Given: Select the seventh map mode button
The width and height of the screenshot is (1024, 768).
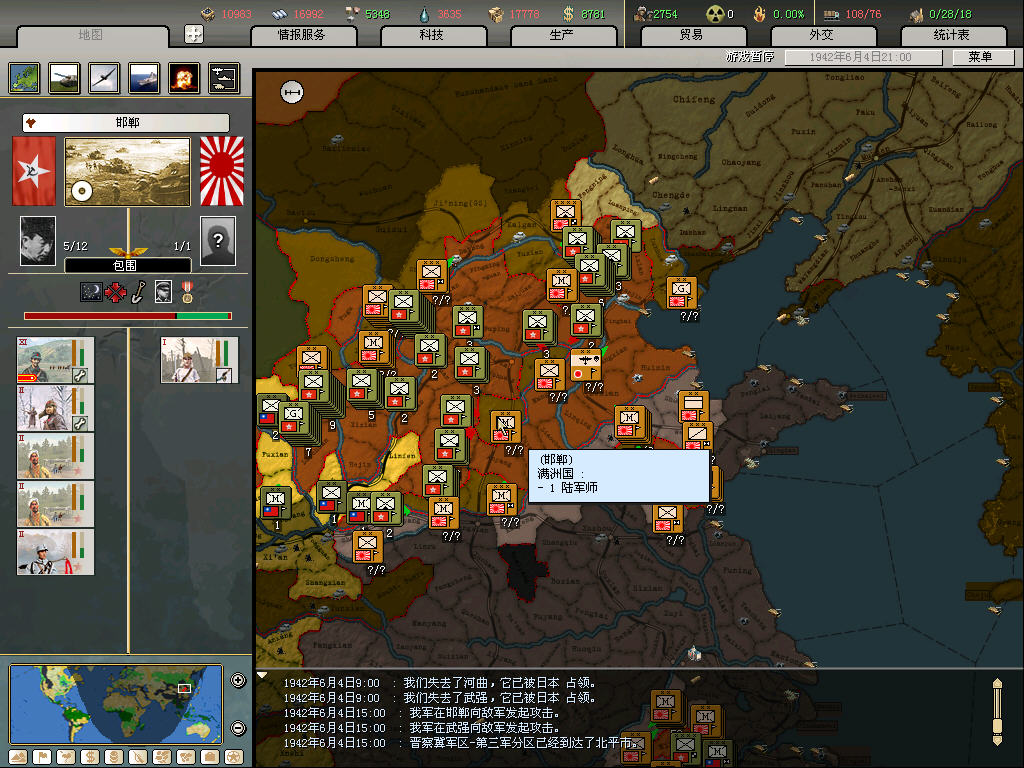Looking at the screenshot, I should 162,757.
